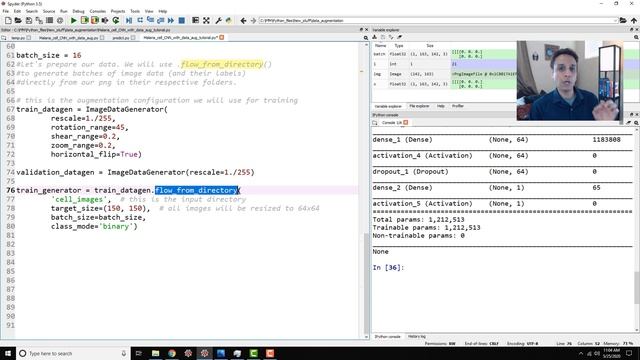Re-run last script toolbar icon

[x=116, y=20]
